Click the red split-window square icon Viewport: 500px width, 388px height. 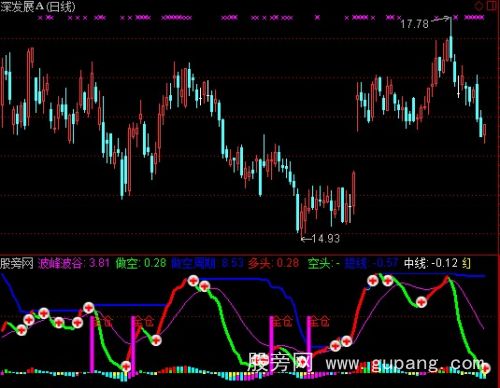[x=492, y=6]
